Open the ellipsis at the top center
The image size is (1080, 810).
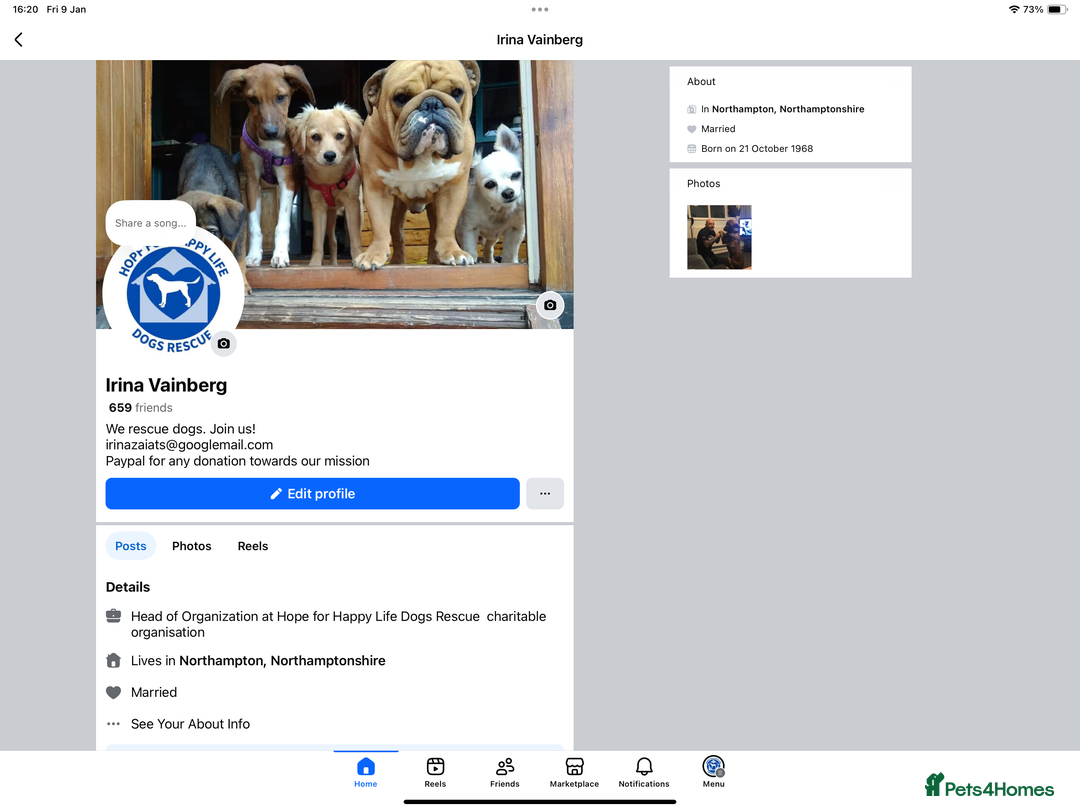click(540, 10)
